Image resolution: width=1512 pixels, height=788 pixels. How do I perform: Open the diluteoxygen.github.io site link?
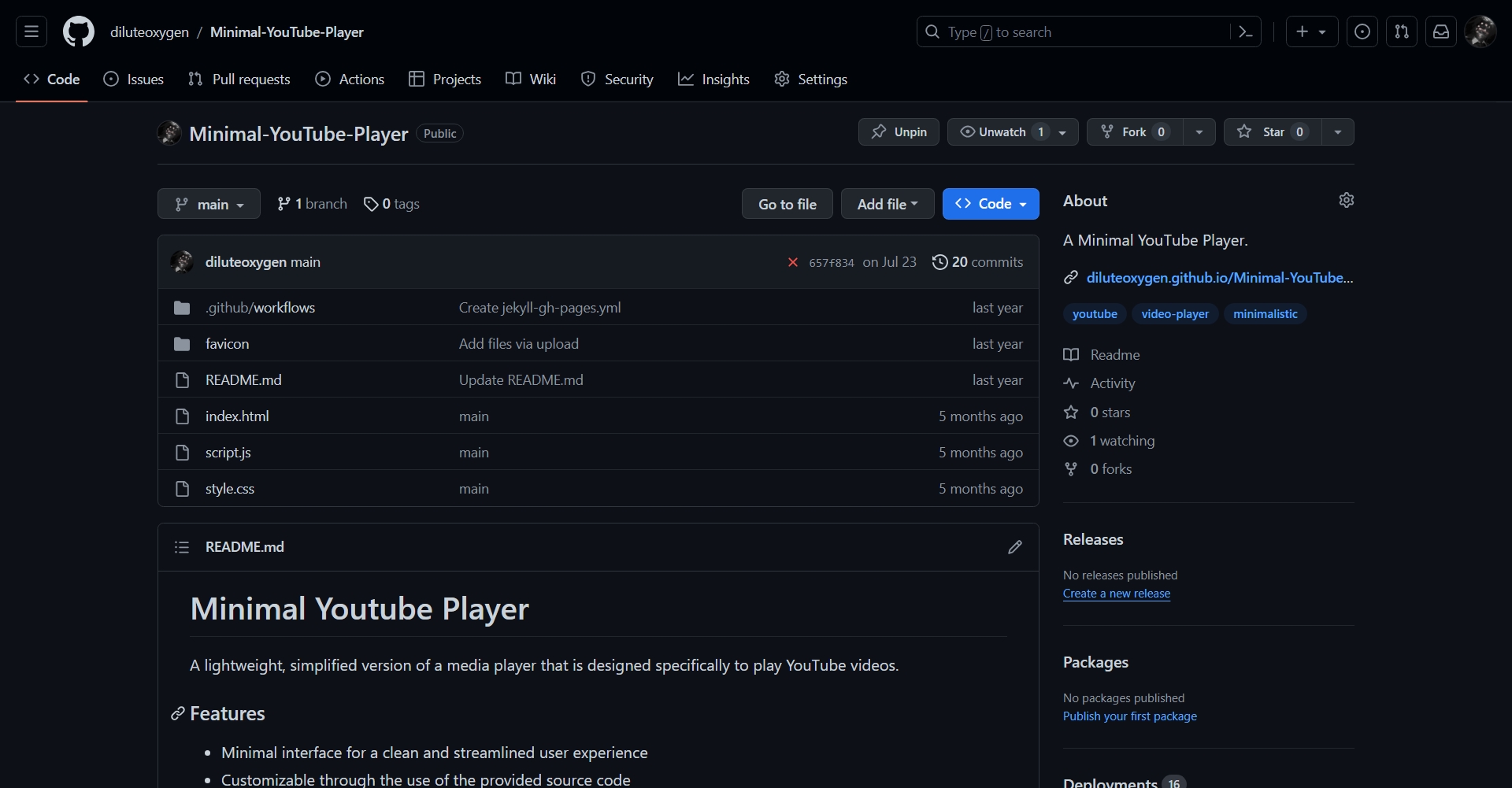[1220, 277]
